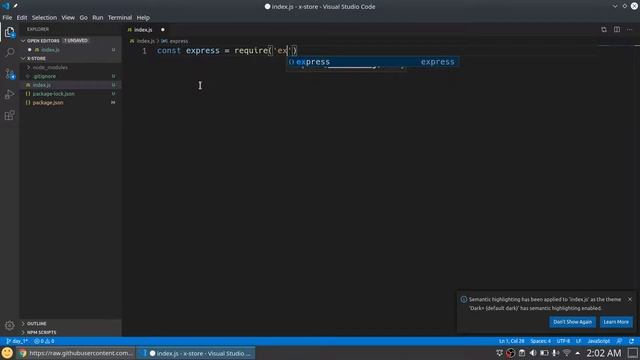This screenshot has width=640, height=360.
Task: Show hidden system tray icons arrow
Action: point(577,353)
